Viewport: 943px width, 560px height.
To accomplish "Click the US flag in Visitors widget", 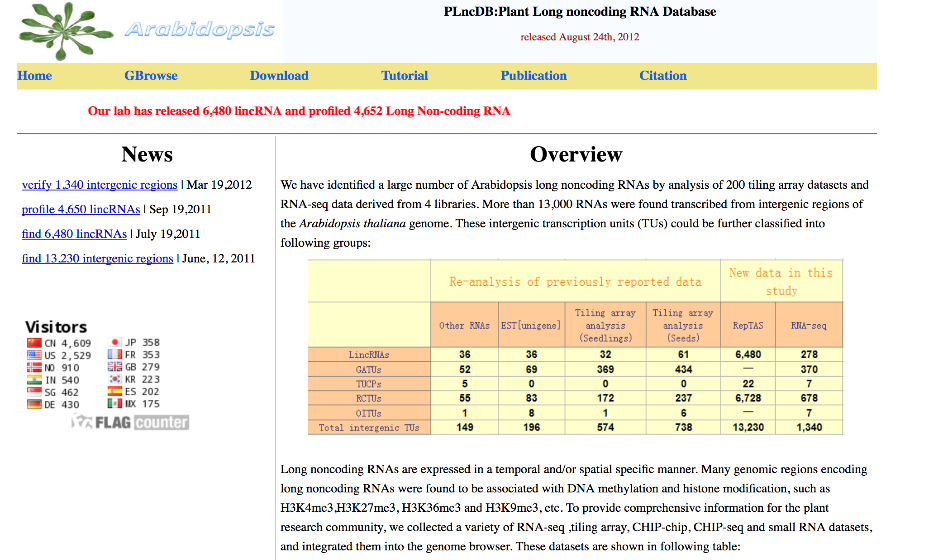I will (x=34, y=355).
